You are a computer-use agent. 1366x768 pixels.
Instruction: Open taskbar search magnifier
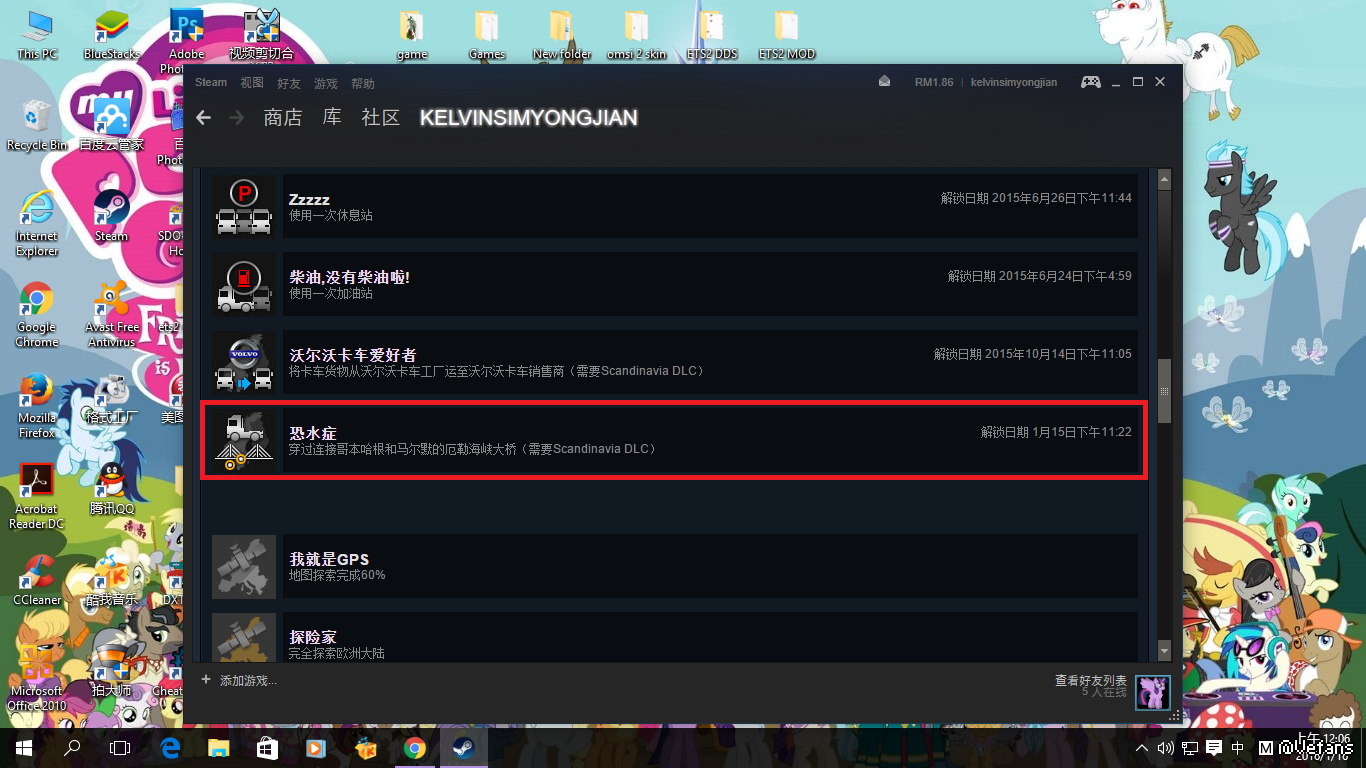(72, 748)
